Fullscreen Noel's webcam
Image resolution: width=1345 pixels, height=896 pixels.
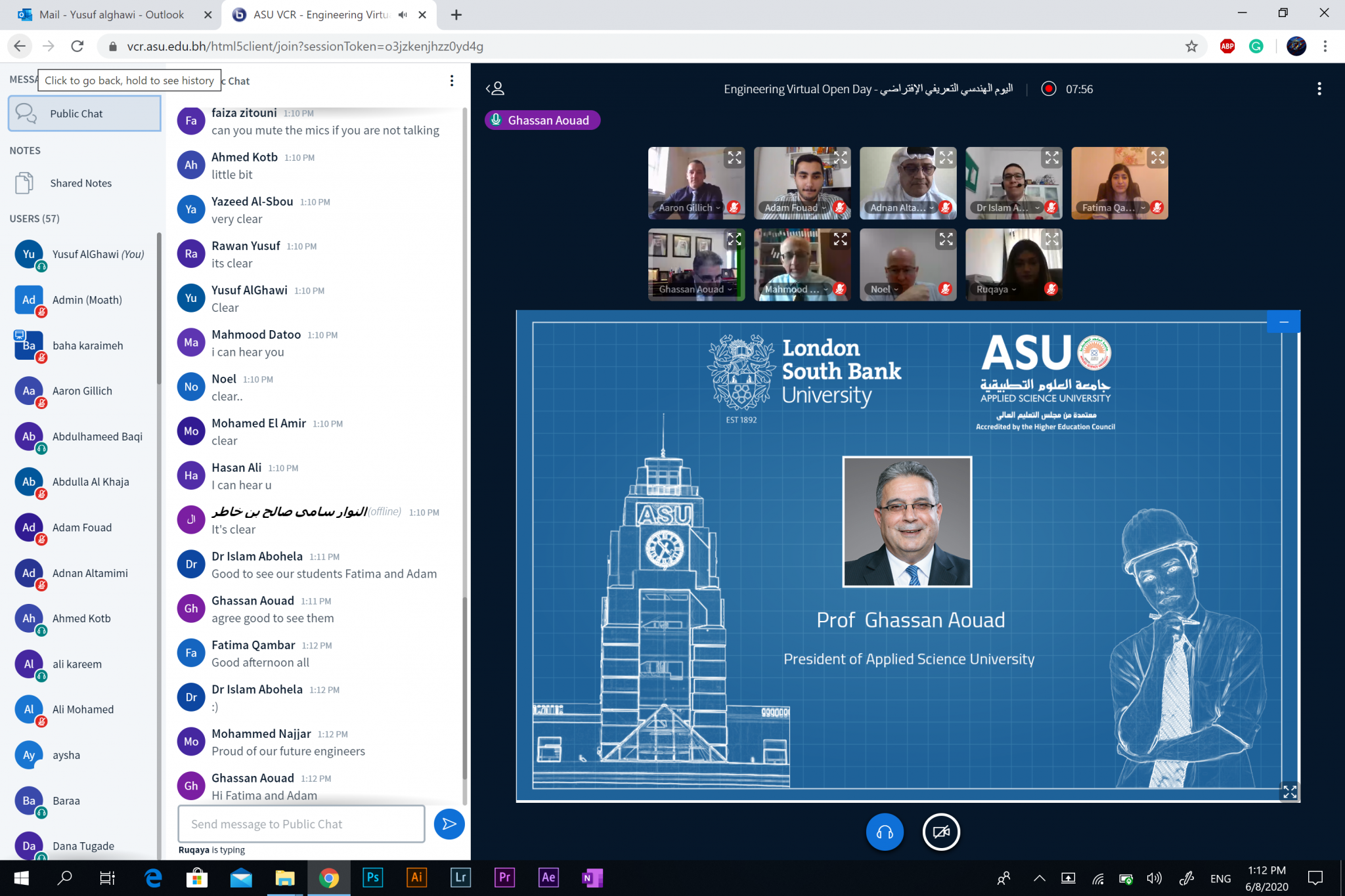(946, 240)
